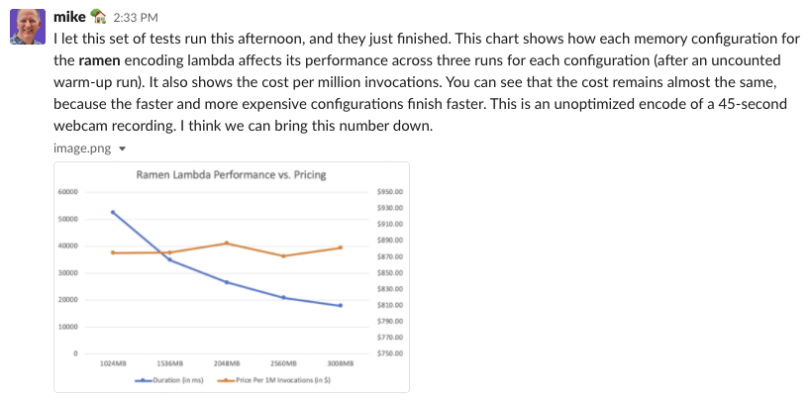Click the image.png file name label
The width and height of the screenshot is (810, 402).
pos(84,147)
